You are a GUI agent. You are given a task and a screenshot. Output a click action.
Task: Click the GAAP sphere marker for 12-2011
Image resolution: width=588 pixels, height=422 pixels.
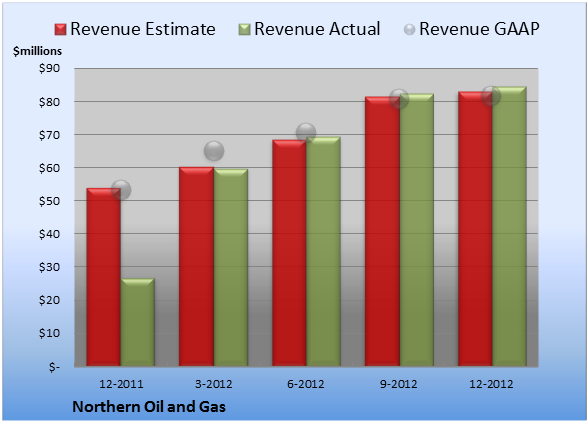tap(121, 190)
